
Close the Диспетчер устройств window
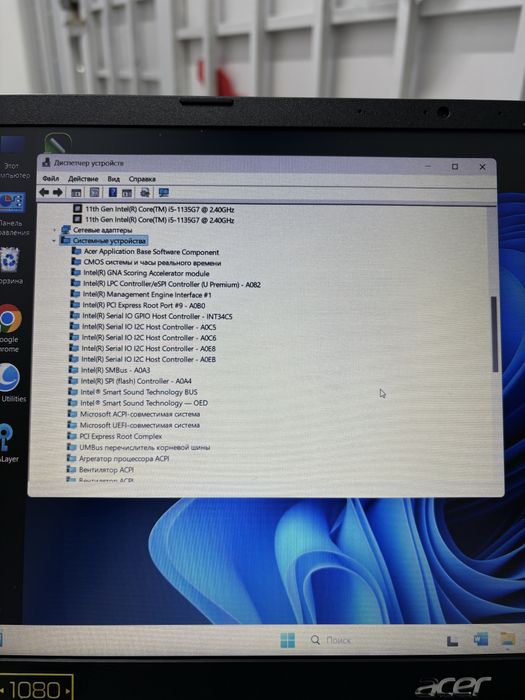[x=482, y=167]
